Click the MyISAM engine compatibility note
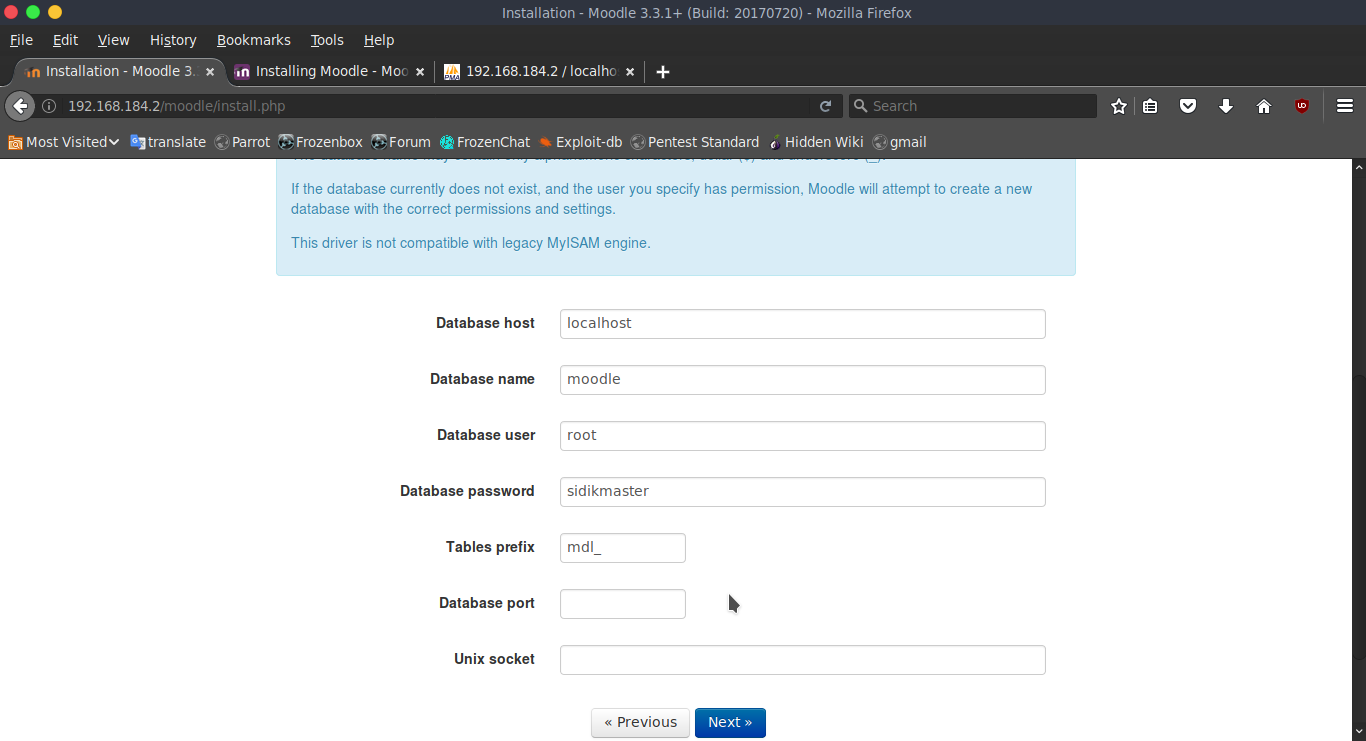Screen dimensions: 1366x741 pyautogui.click(x=471, y=243)
